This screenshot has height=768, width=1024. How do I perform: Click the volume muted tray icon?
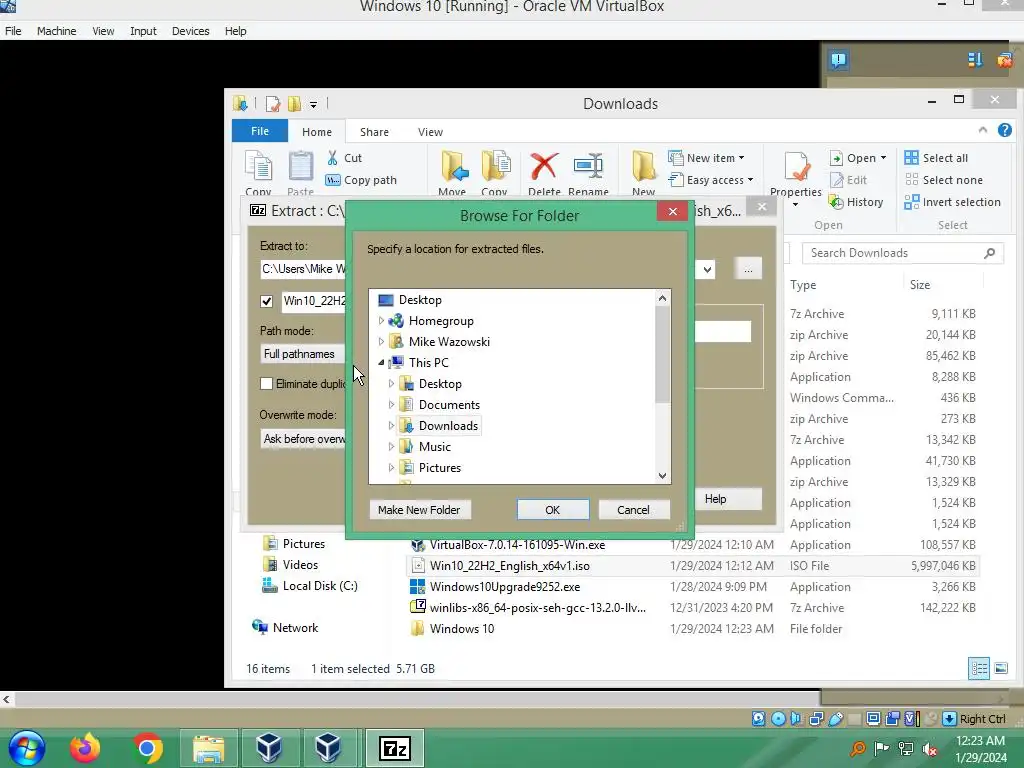[x=930, y=748]
